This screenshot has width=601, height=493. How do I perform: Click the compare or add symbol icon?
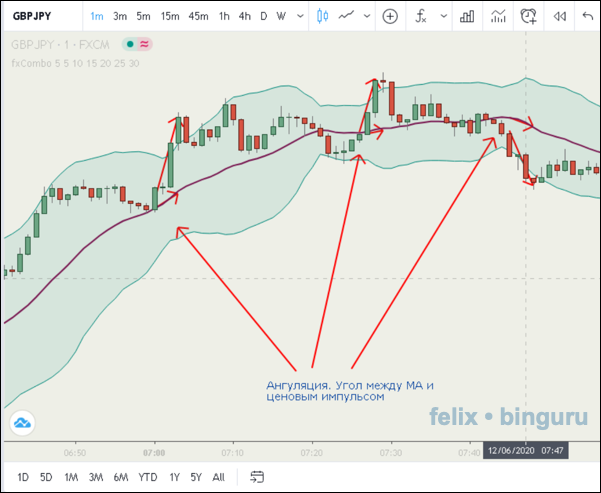tap(390, 16)
